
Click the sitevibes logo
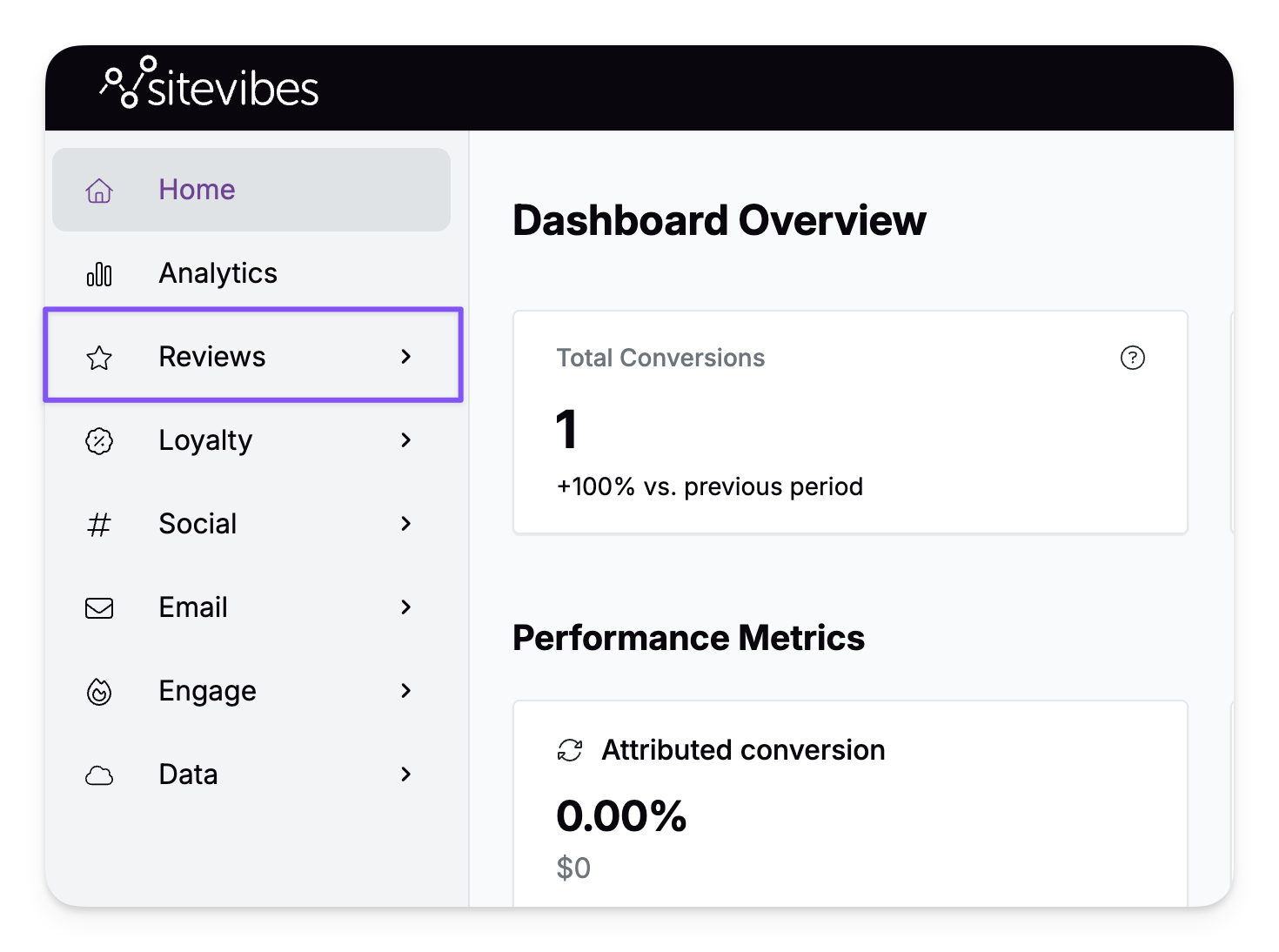point(210,85)
